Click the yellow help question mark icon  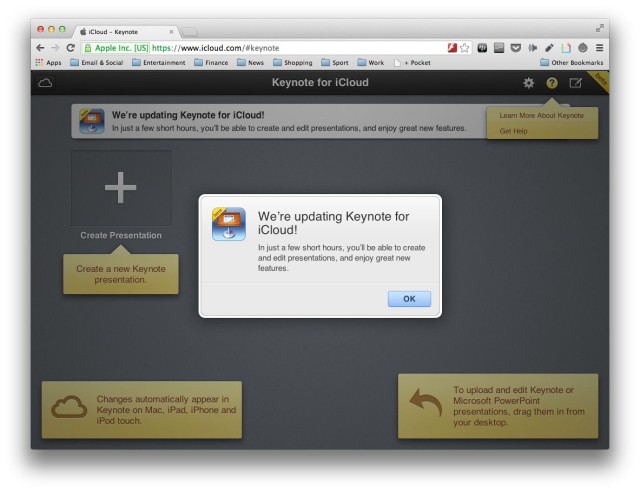click(552, 83)
